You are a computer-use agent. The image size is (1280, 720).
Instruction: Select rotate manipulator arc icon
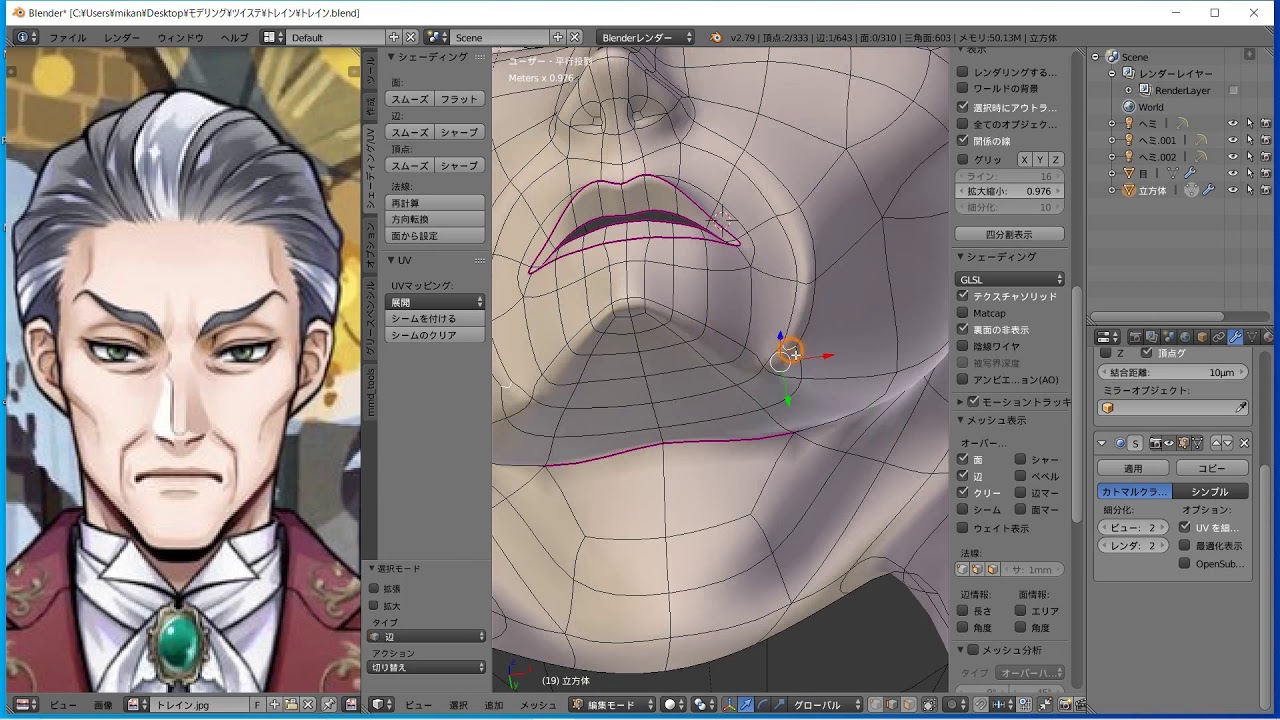point(762,705)
